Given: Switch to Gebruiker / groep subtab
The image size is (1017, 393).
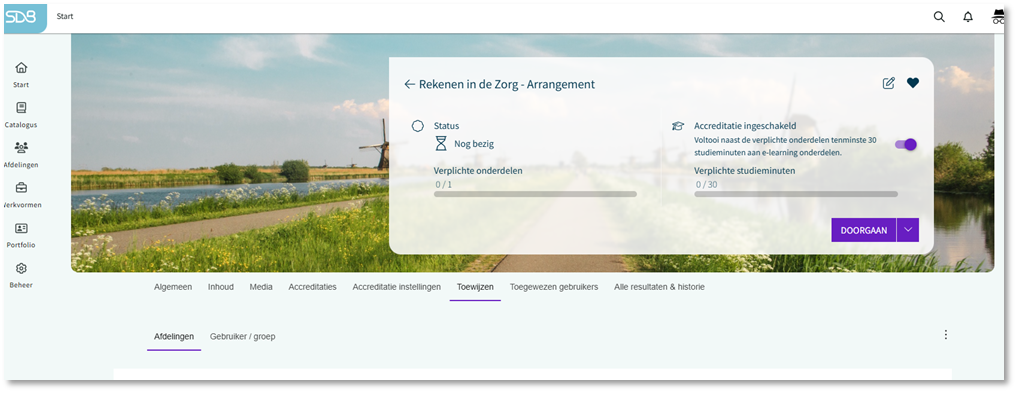Looking at the screenshot, I should coord(243,337).
